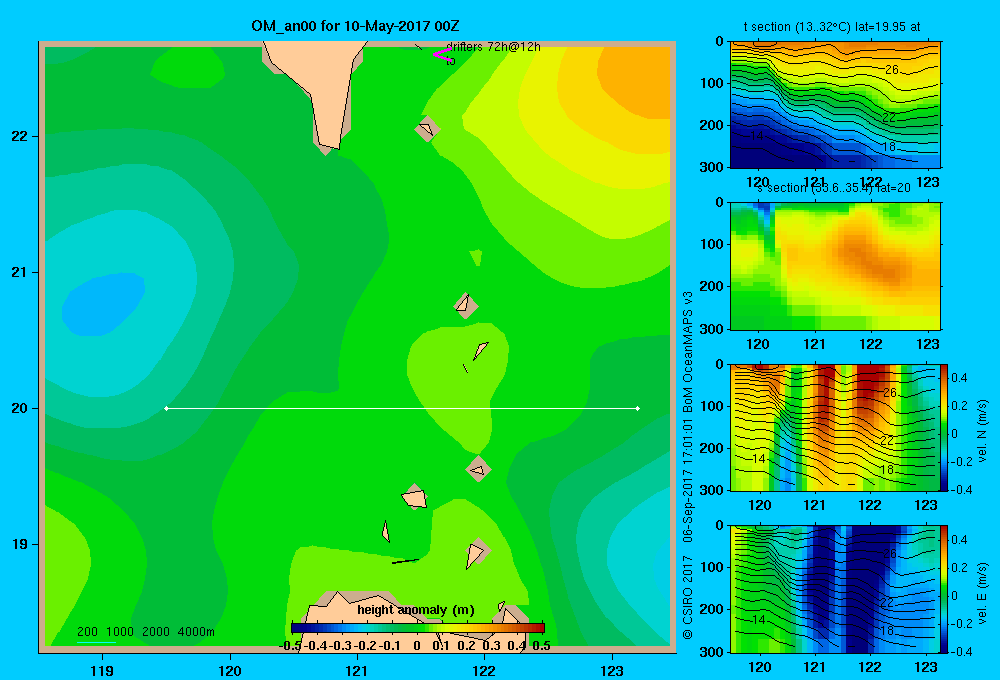Click the 'height anomaly (m)' label
Screen dimensions: 1000x680
416,610
